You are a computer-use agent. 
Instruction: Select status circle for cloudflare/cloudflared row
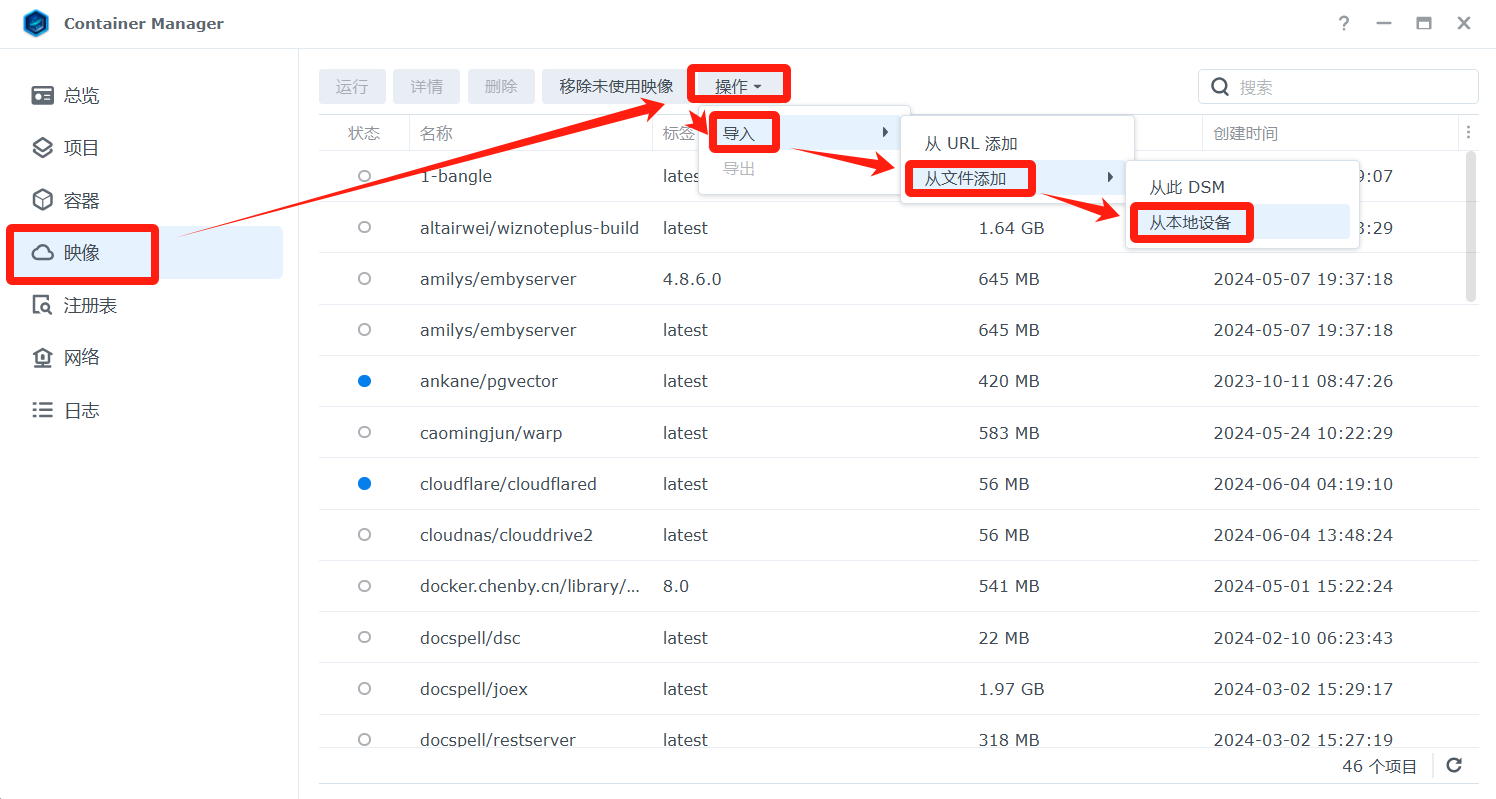(364, 484)
